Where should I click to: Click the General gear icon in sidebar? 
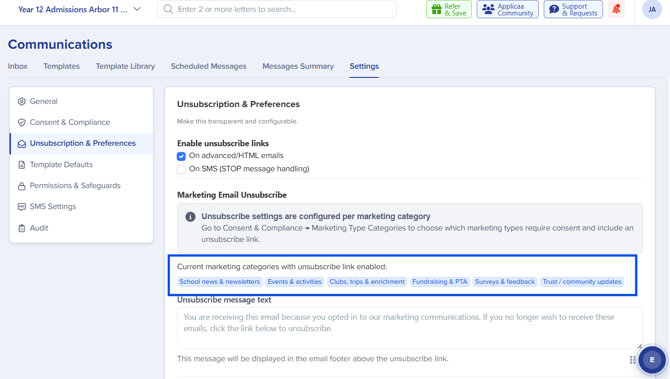[21, 101]
